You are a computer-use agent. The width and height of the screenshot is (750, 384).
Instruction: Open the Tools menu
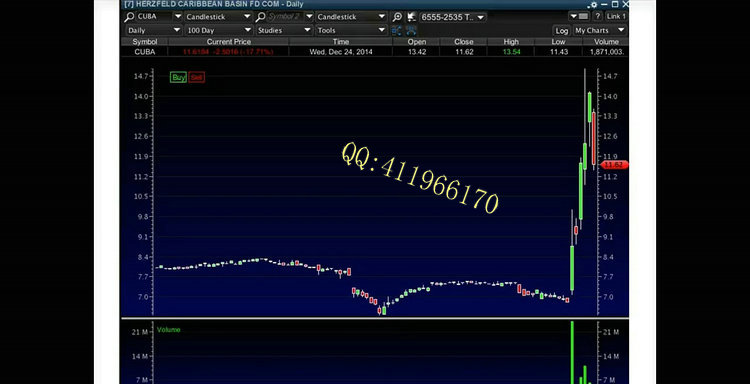click(351, 30)
